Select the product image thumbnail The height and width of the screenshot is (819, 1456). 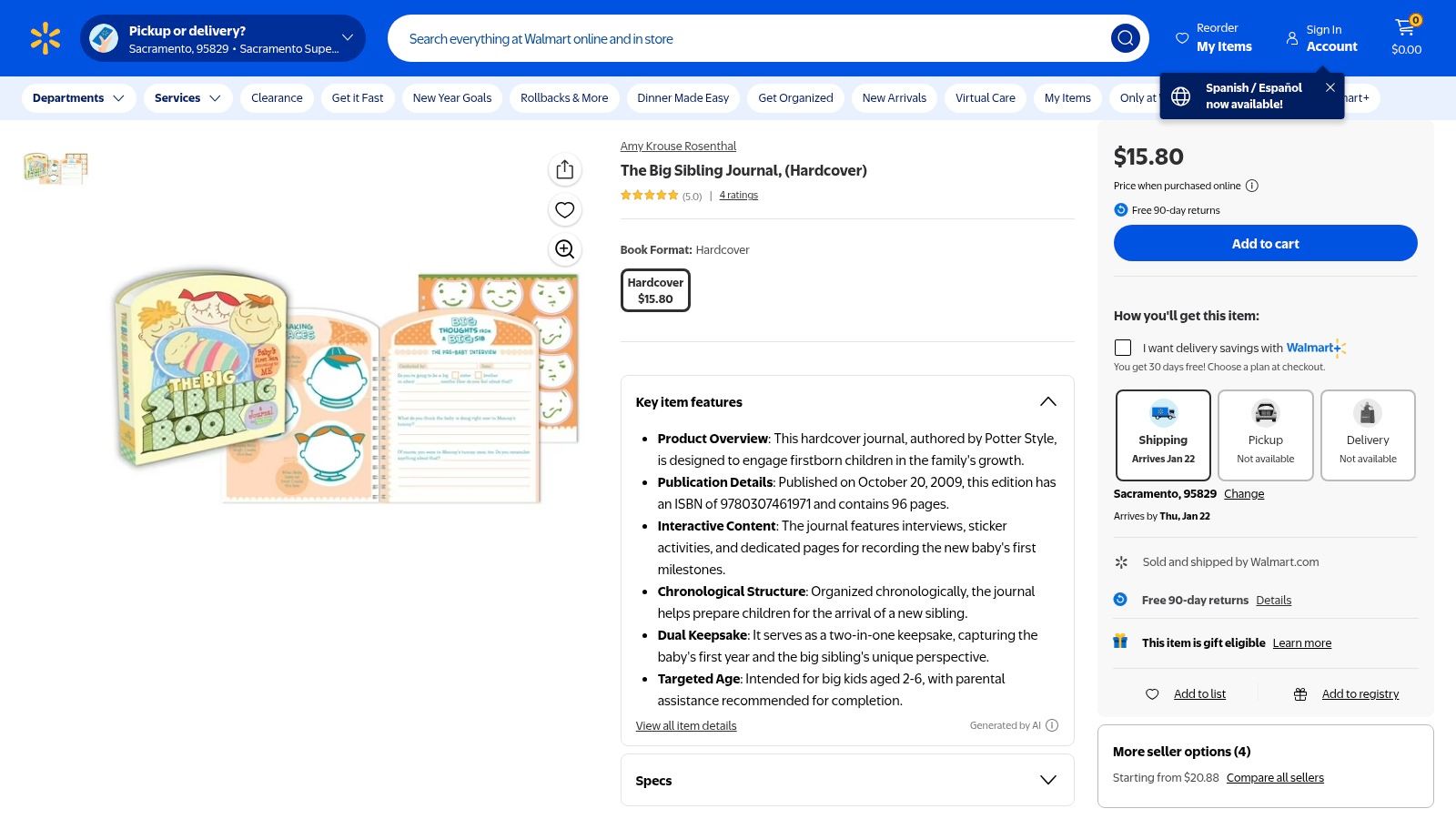coord(56,168)
